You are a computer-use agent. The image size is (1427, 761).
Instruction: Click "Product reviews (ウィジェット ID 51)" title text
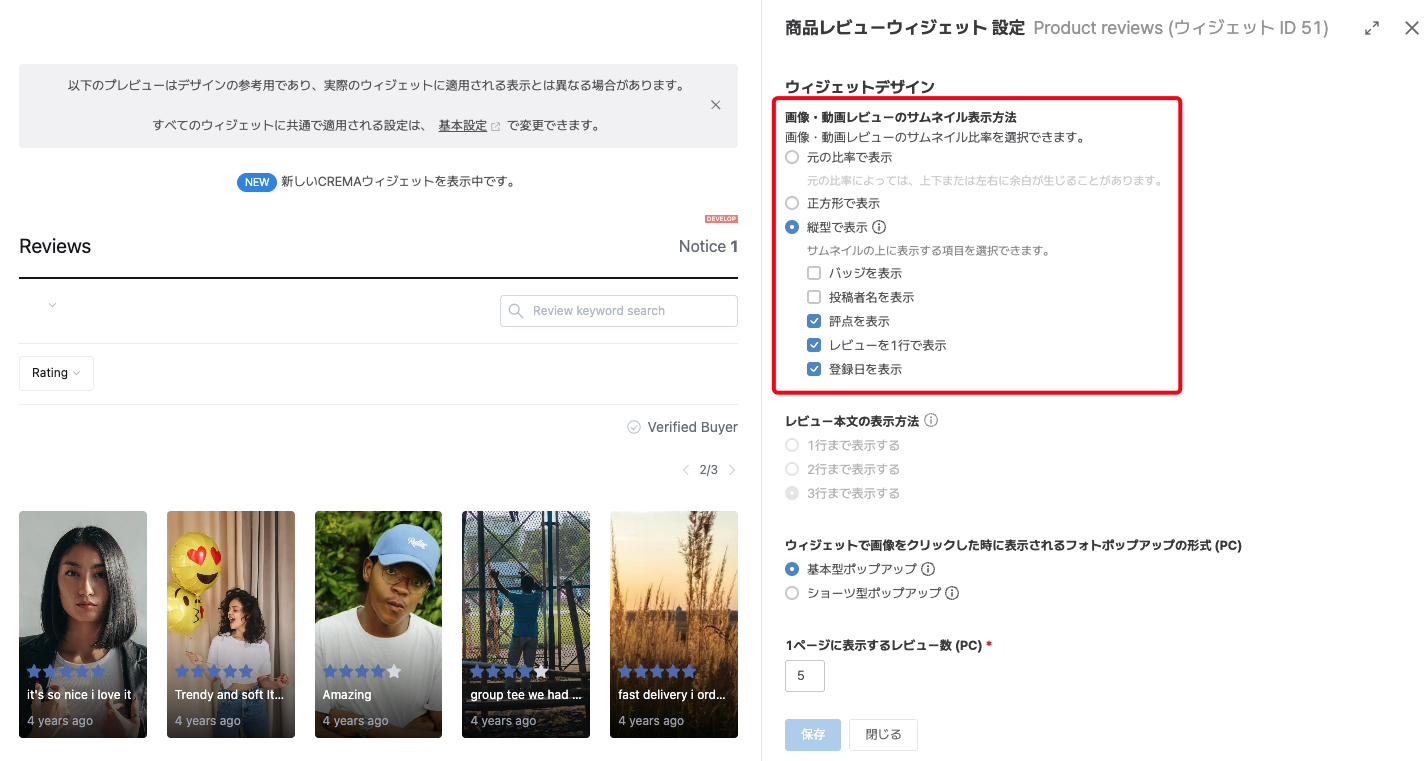point(1181,28)
